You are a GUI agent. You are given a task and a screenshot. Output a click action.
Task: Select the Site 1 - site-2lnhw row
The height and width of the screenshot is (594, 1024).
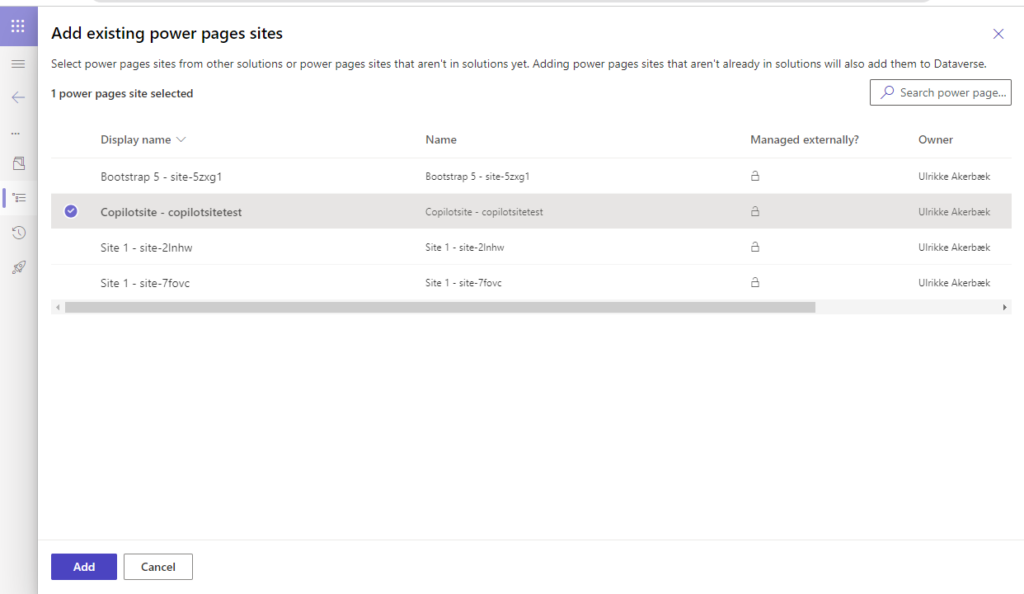531,247
